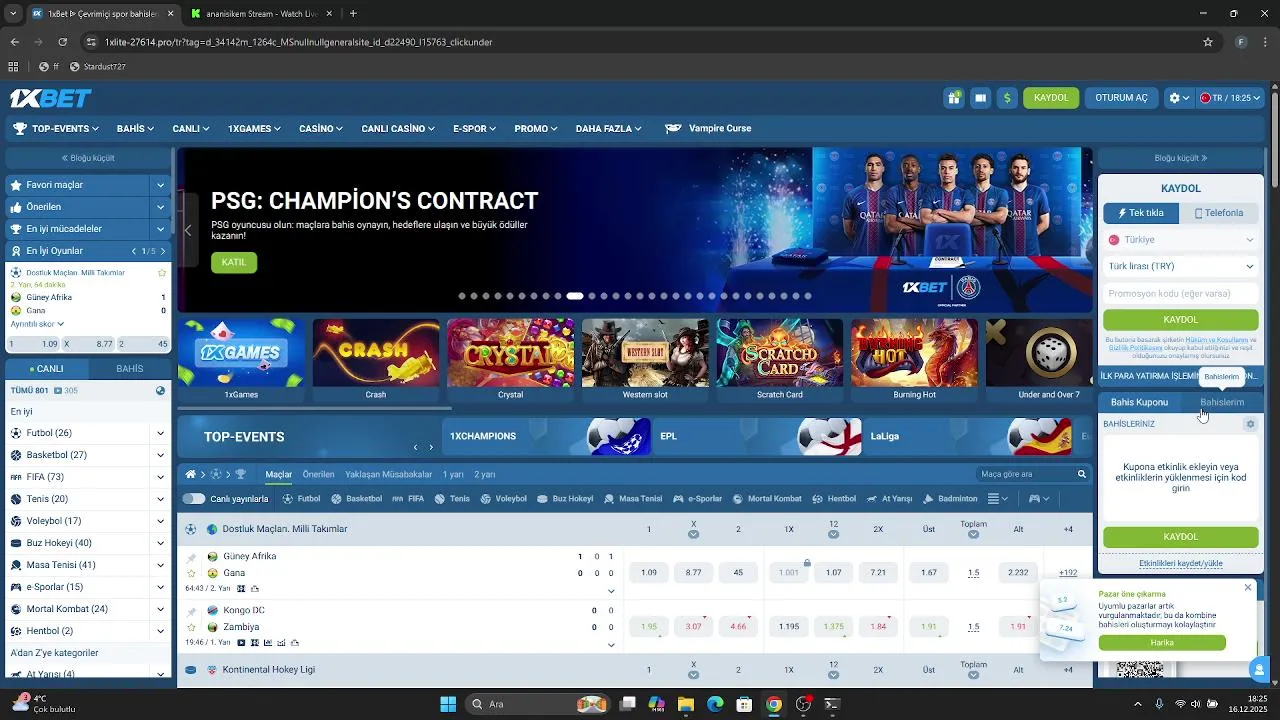Open the gamepad esports dropdown
Screen dimensions: 1280x720
point(1040,499)
